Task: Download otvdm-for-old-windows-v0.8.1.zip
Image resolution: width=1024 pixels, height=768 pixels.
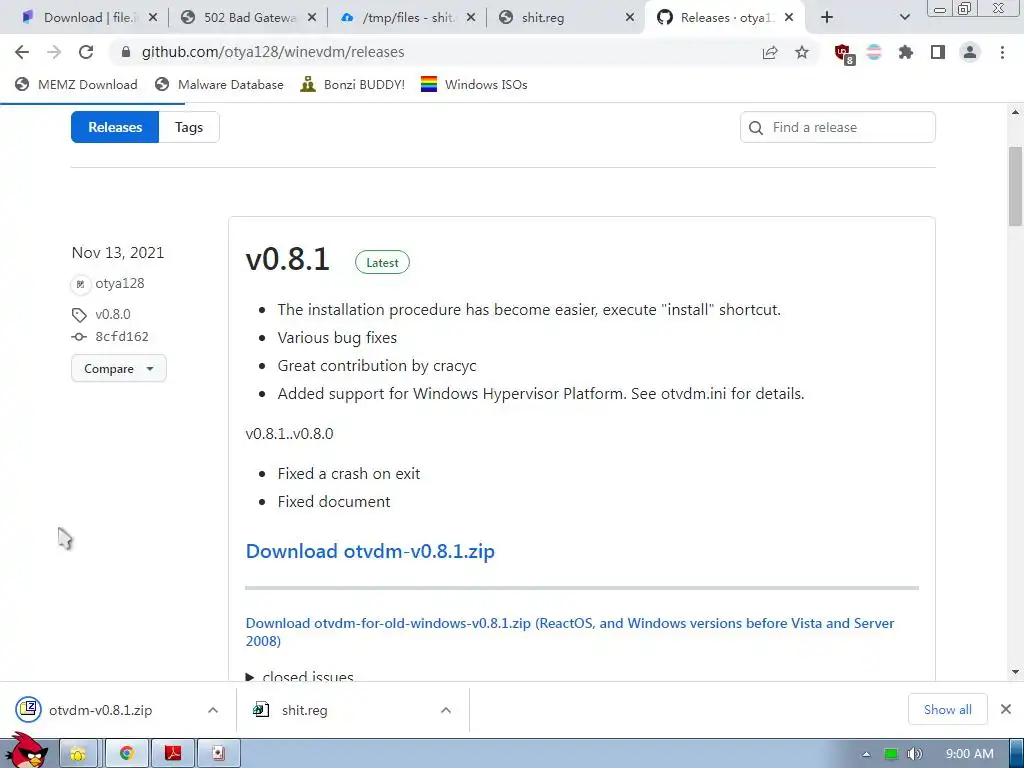Action: (569, 632)
